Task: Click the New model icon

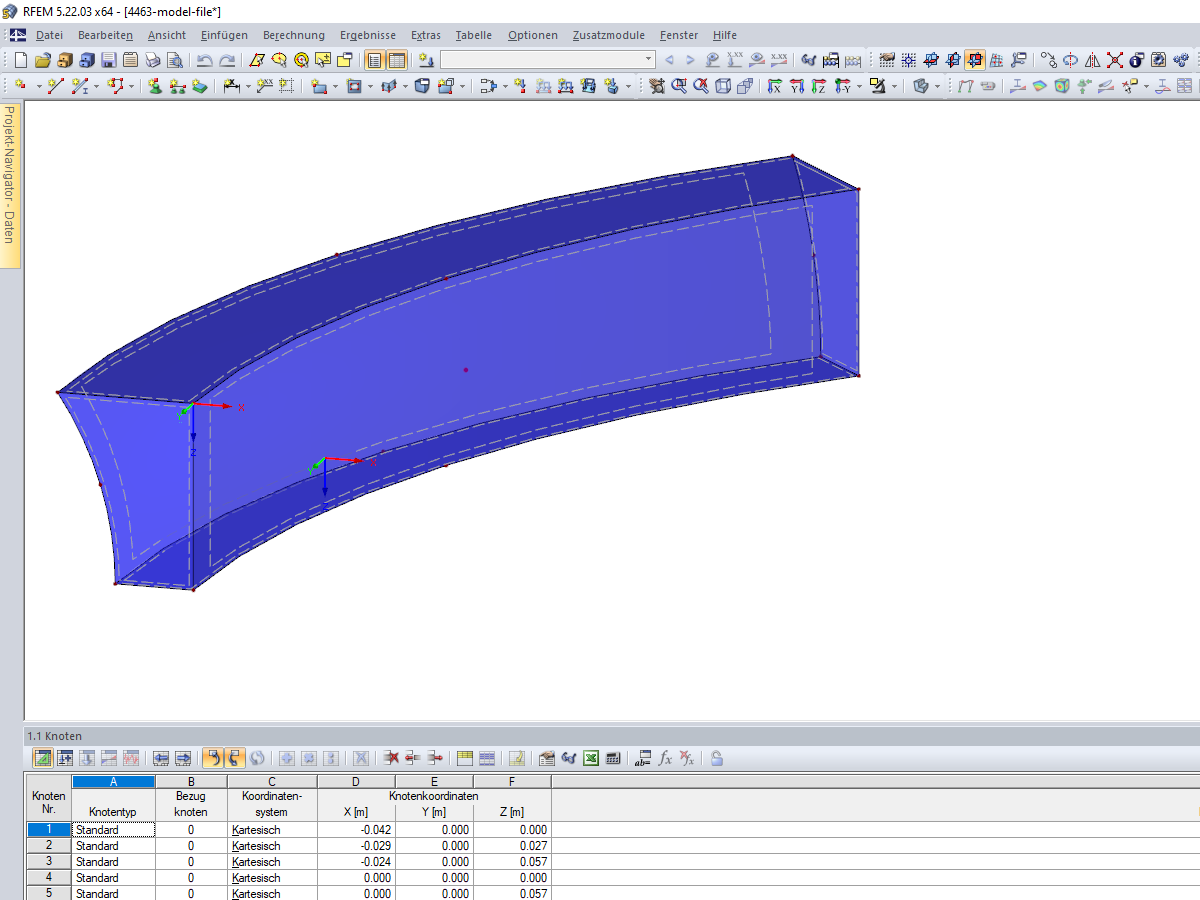Action: pos(20,60)
